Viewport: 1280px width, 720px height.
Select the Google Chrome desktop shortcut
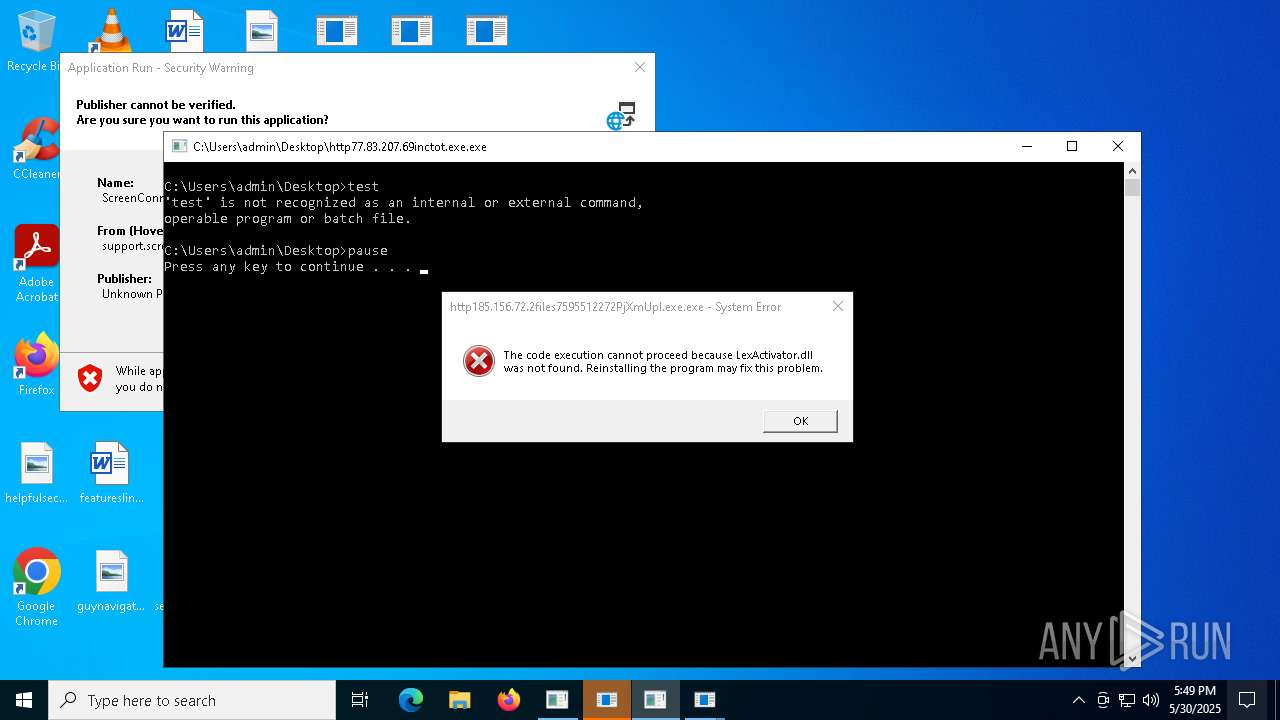click(x=36, y=588)
